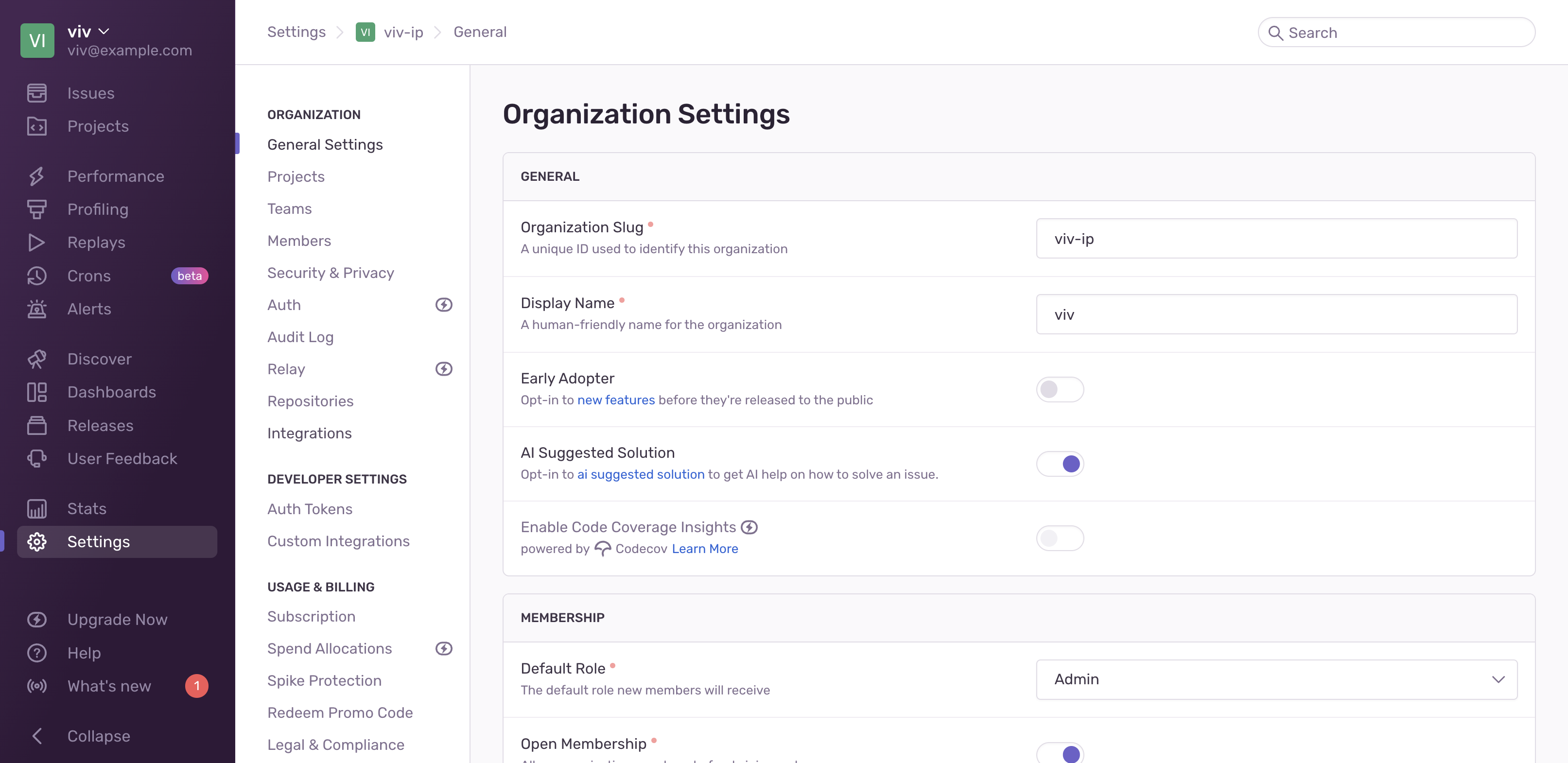Click the upgrade bolt icon beside Auth

click(x=444, y=305)
